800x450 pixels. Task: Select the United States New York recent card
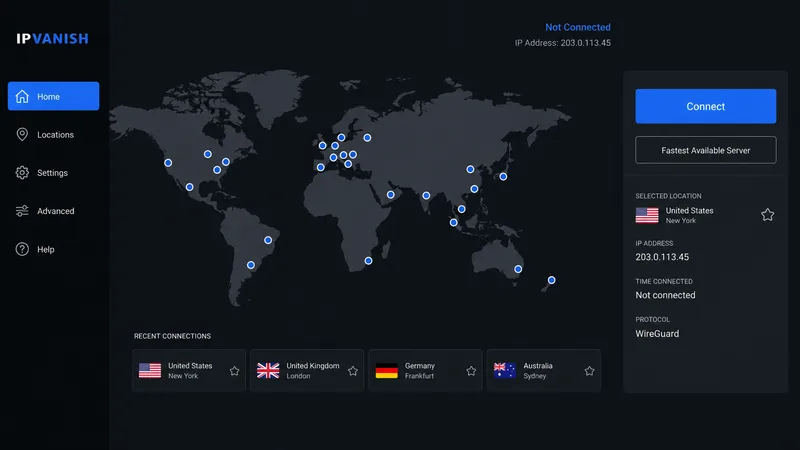(189, 370)
